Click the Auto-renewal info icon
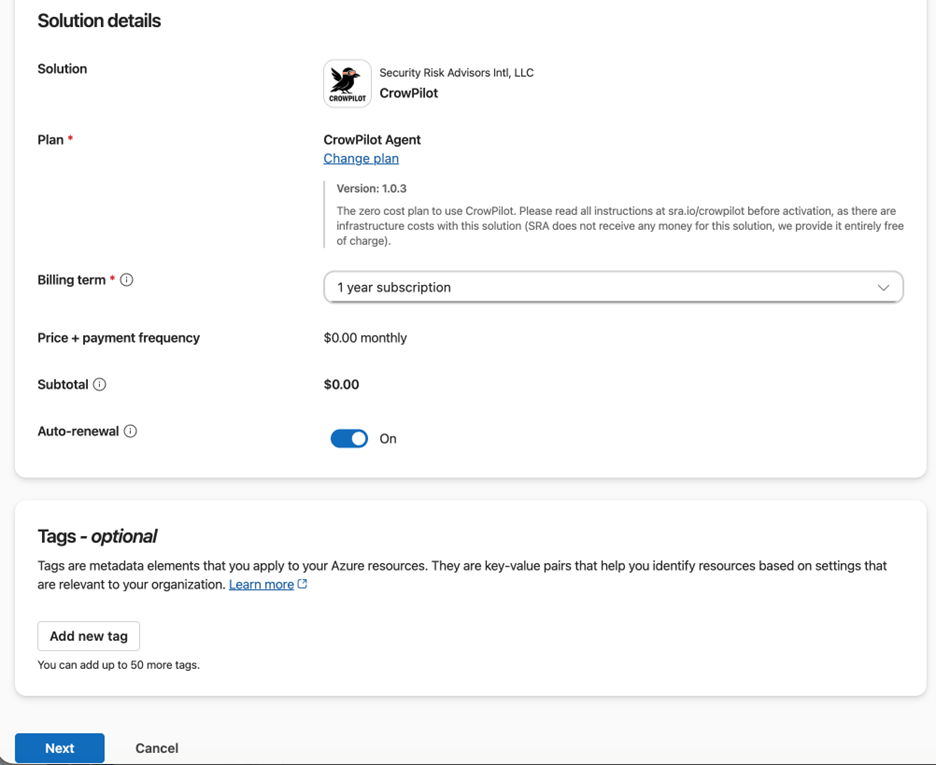Image resolution: width=936 pixels, height=765 pixels. pos(130,431)
